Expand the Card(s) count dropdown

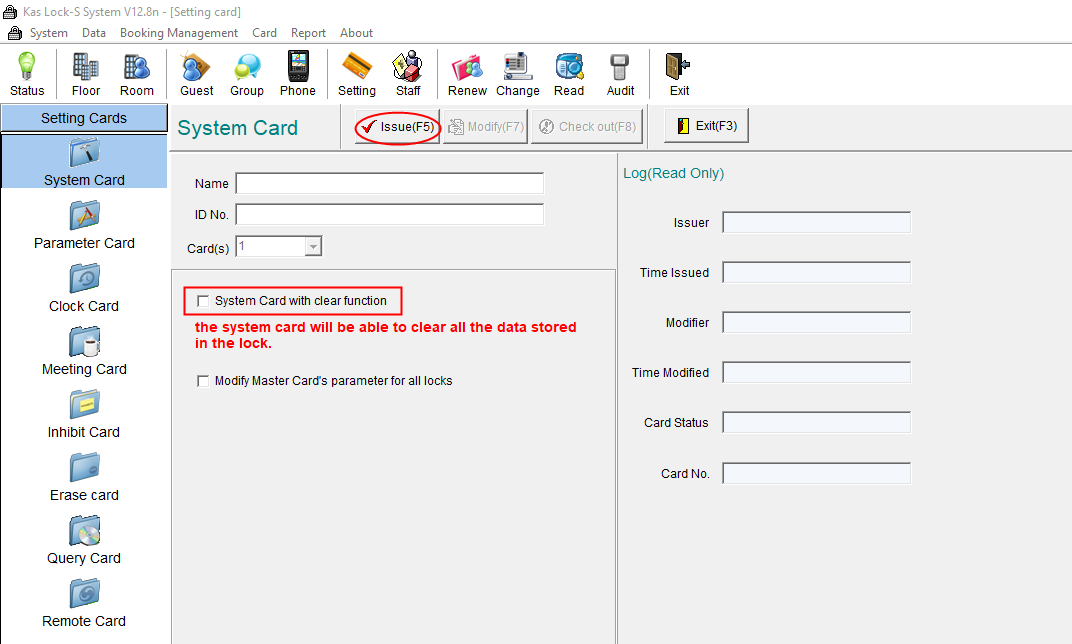[313, 246]
